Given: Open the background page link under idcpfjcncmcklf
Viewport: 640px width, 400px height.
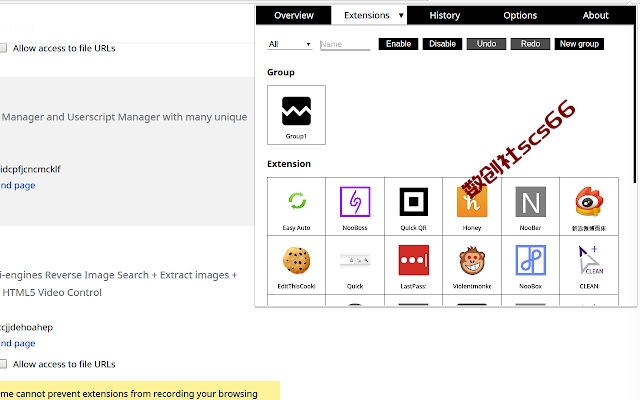Looking at the screenshot, I should (x=18, y=185).
